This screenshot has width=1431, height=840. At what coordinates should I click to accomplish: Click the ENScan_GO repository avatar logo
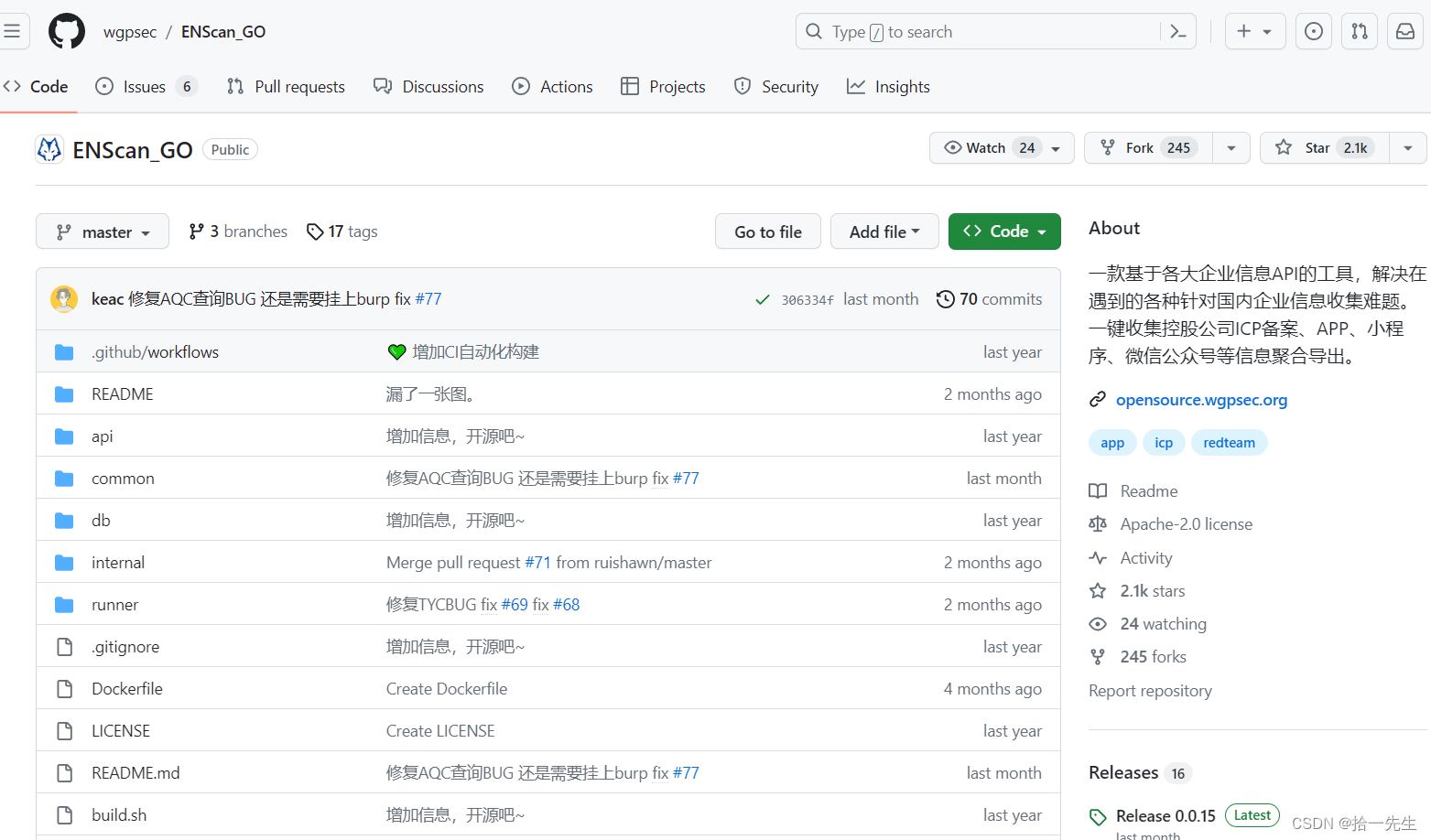pos(49,149)
